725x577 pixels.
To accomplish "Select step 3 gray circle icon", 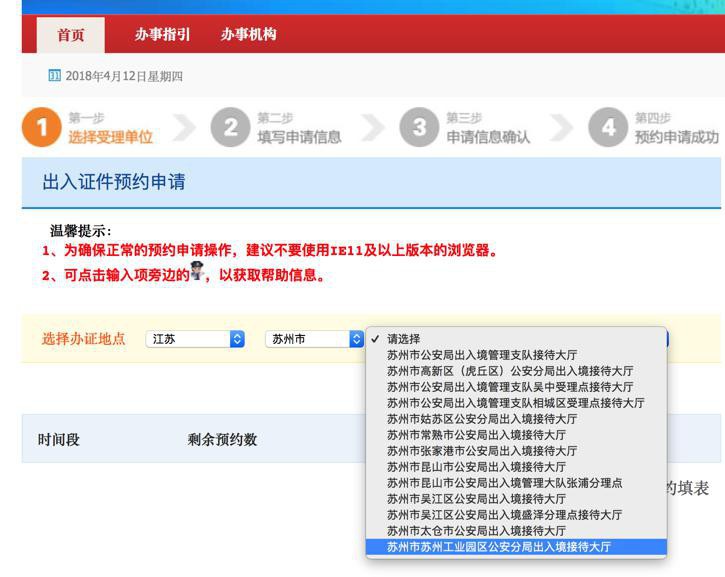I will [419, 127].
